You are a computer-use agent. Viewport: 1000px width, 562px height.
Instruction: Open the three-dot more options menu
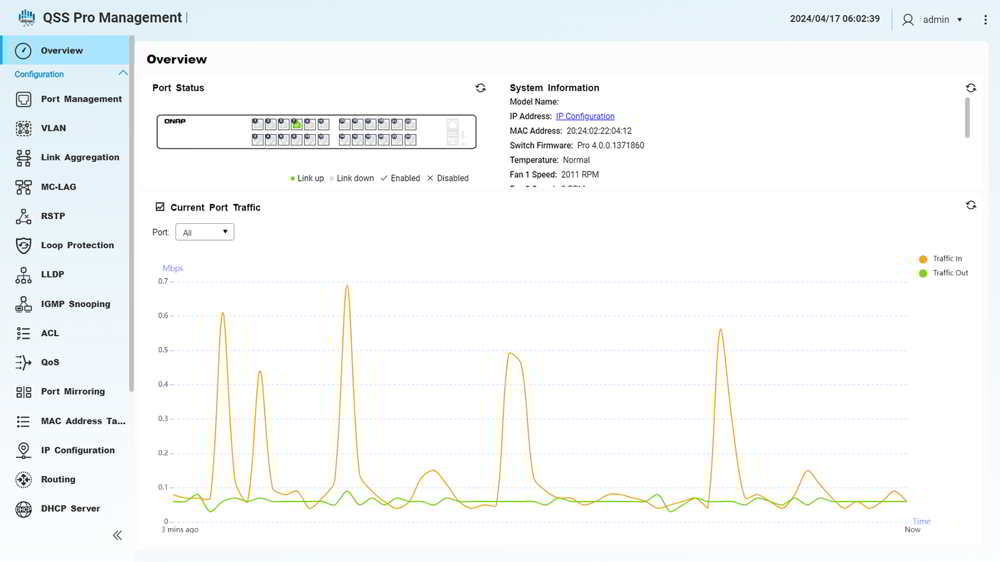coord(986,19)
